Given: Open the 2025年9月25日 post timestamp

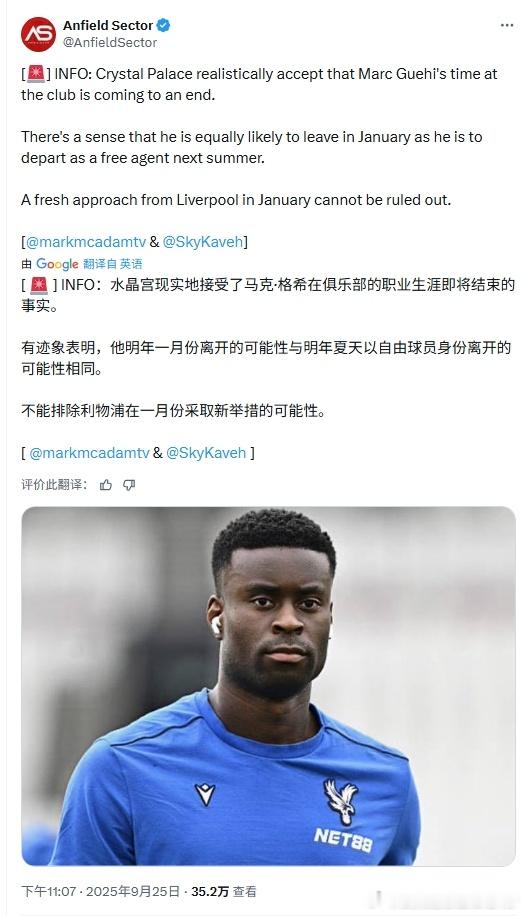Looking at the screenshot, I should [x=133, y=891].
